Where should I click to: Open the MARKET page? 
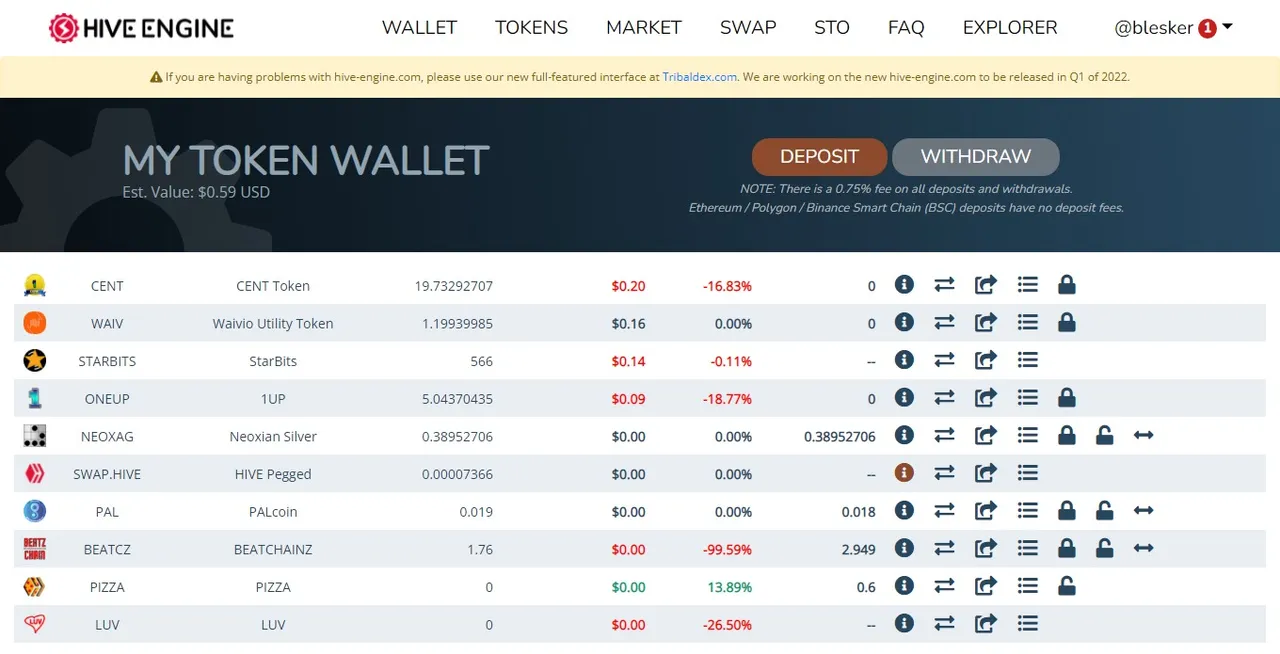coord(644,28)
